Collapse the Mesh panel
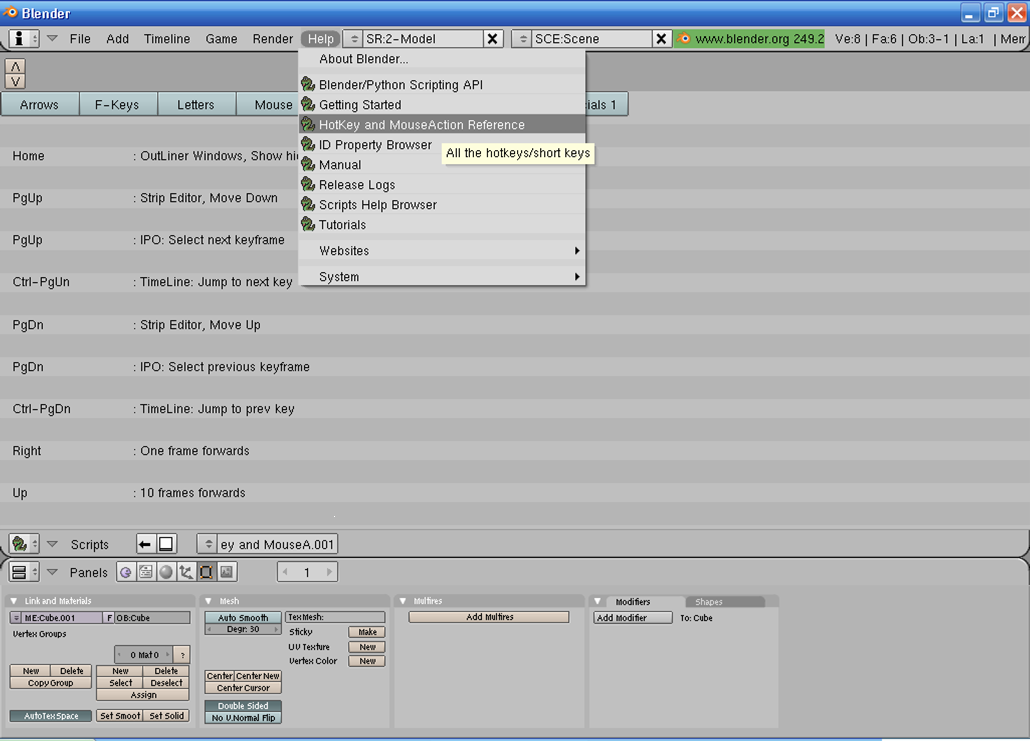Viewport: 1031px width, 741px height. tap(208, 601)
